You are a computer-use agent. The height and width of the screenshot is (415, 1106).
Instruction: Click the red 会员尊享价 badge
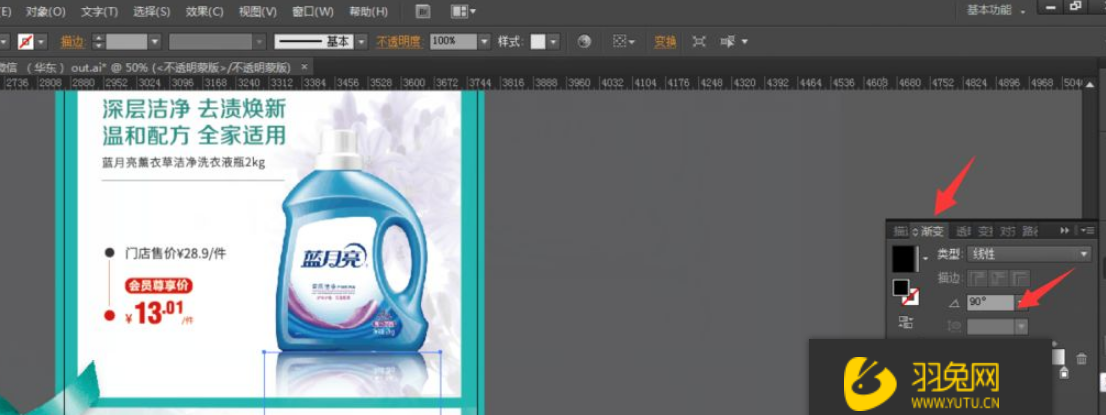click(x=159, y=285)
